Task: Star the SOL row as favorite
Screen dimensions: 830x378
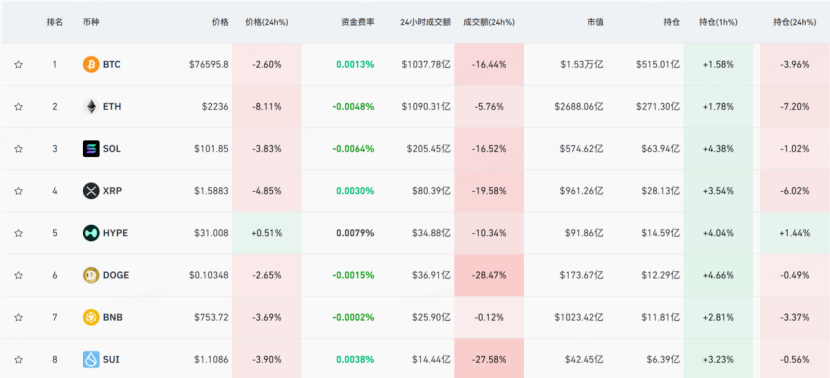Action: (19, 149)
